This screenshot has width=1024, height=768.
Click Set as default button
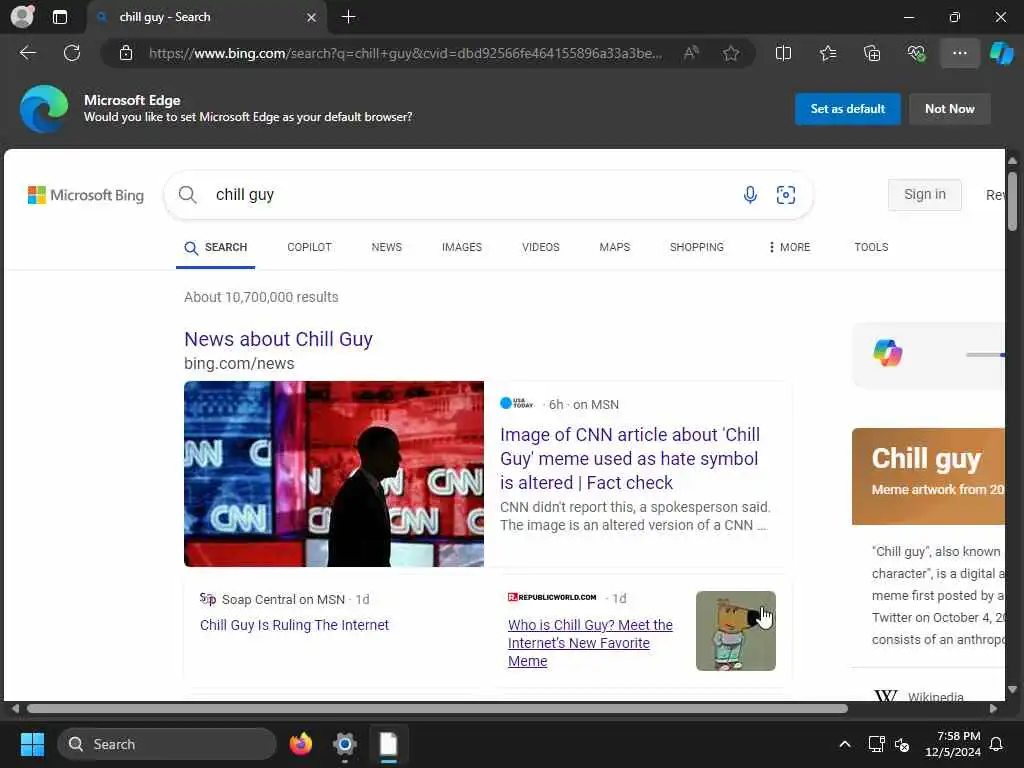[848, 108]
